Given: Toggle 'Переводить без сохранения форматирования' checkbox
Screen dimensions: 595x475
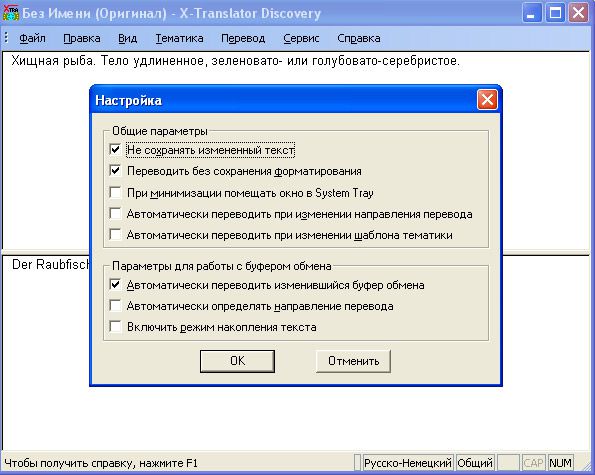Looking at the screenshot, I should (115, 170).
